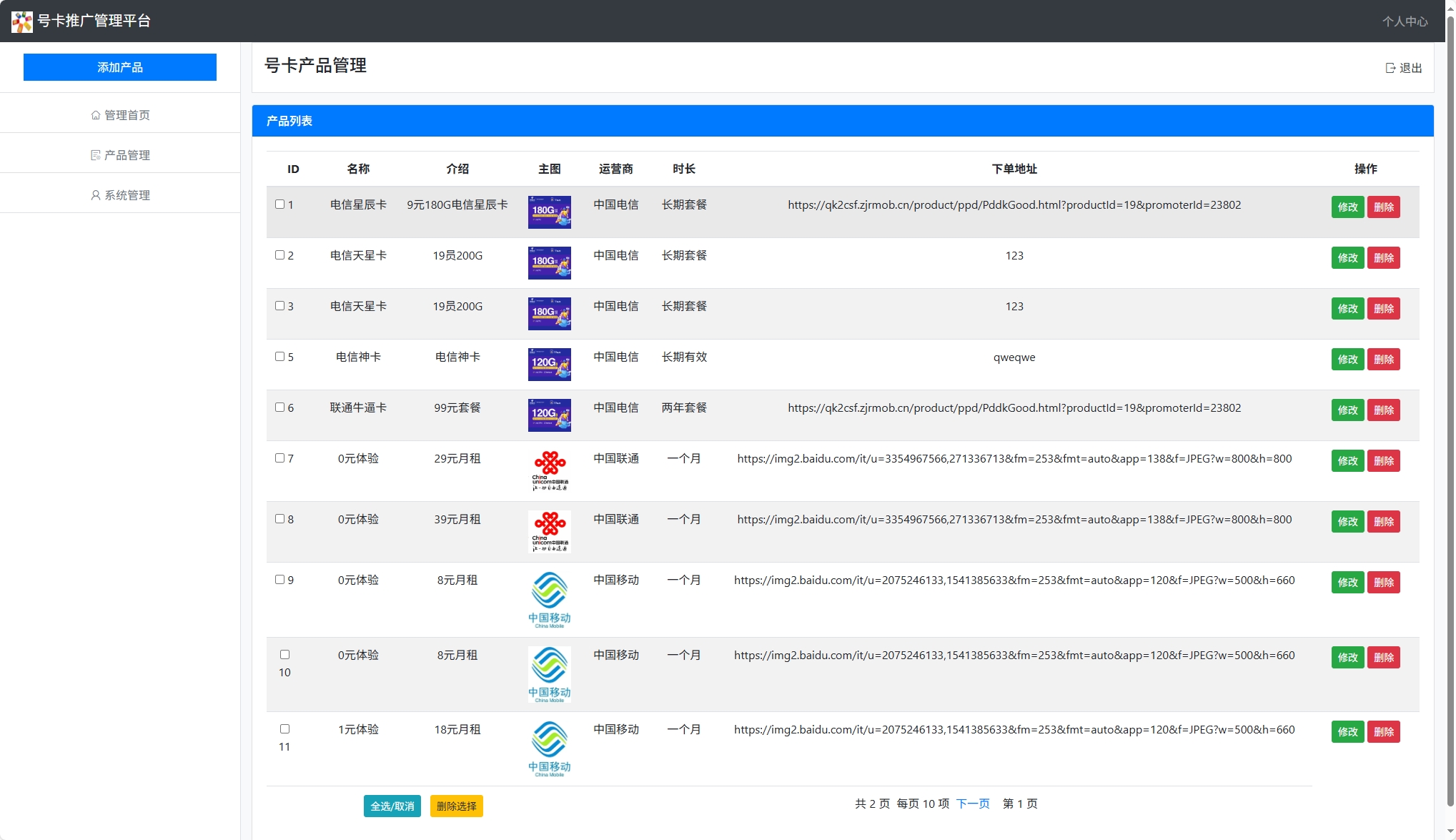
Task: Click the document icon beside 产品管理
Action: [96, 155]
